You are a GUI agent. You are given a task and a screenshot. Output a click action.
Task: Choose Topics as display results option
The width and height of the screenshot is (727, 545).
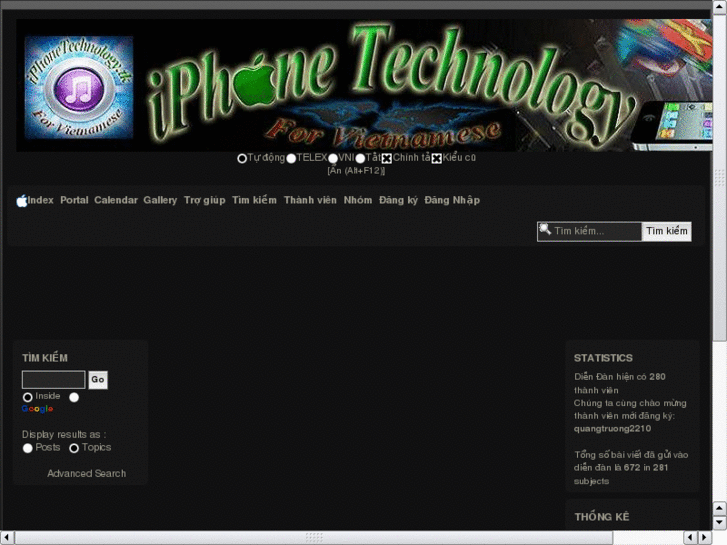[74, 448]
